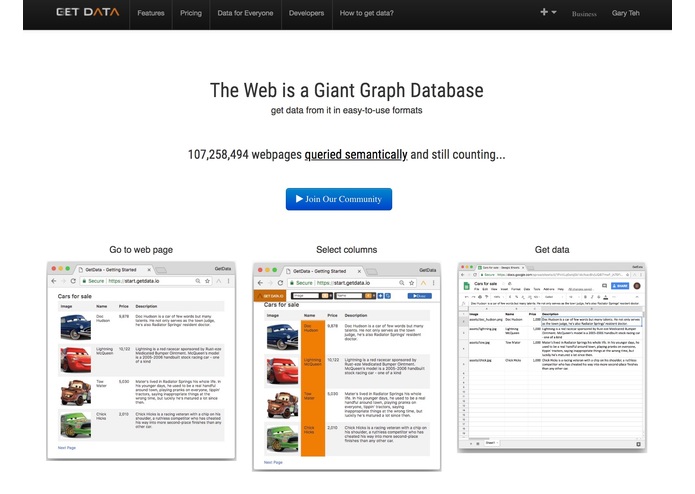The image size is (695, 494).
Task: Go to Data for Everyone
Action: tap(245, 13)
